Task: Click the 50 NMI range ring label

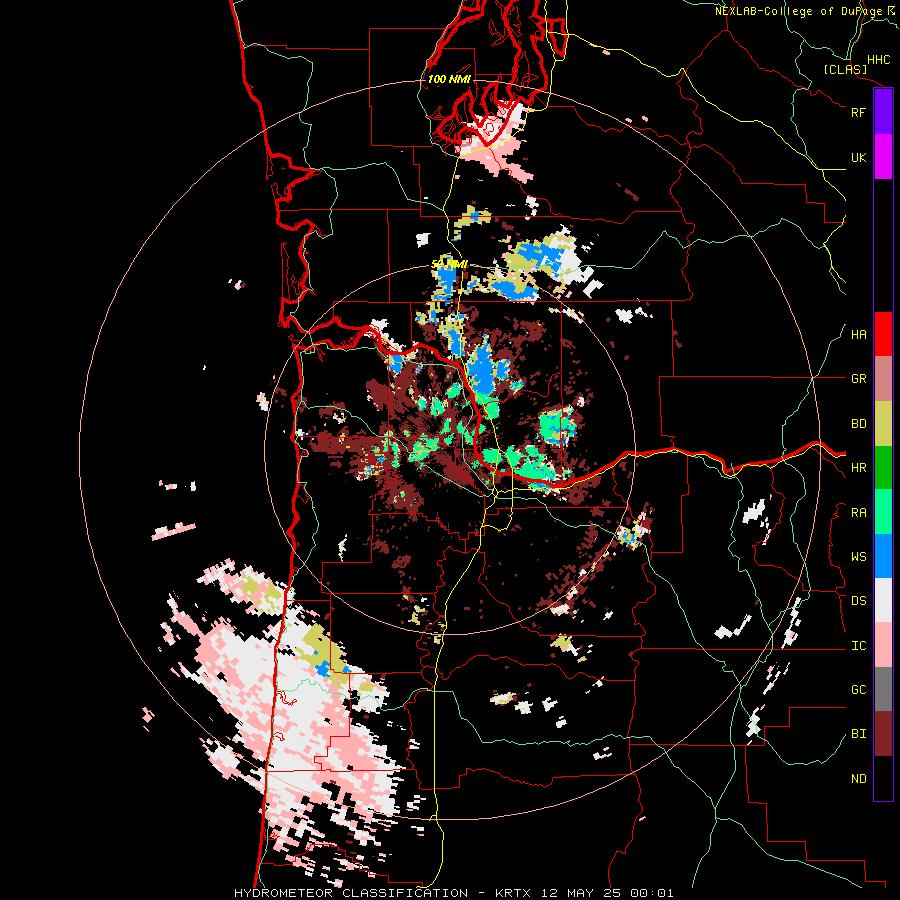Action: [x=449, y=264]
